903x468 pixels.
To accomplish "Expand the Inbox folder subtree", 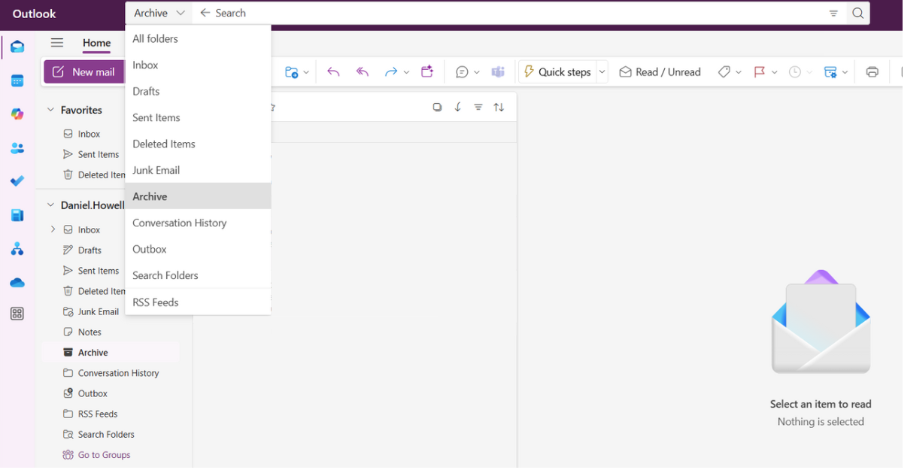I will click(52, 229).
